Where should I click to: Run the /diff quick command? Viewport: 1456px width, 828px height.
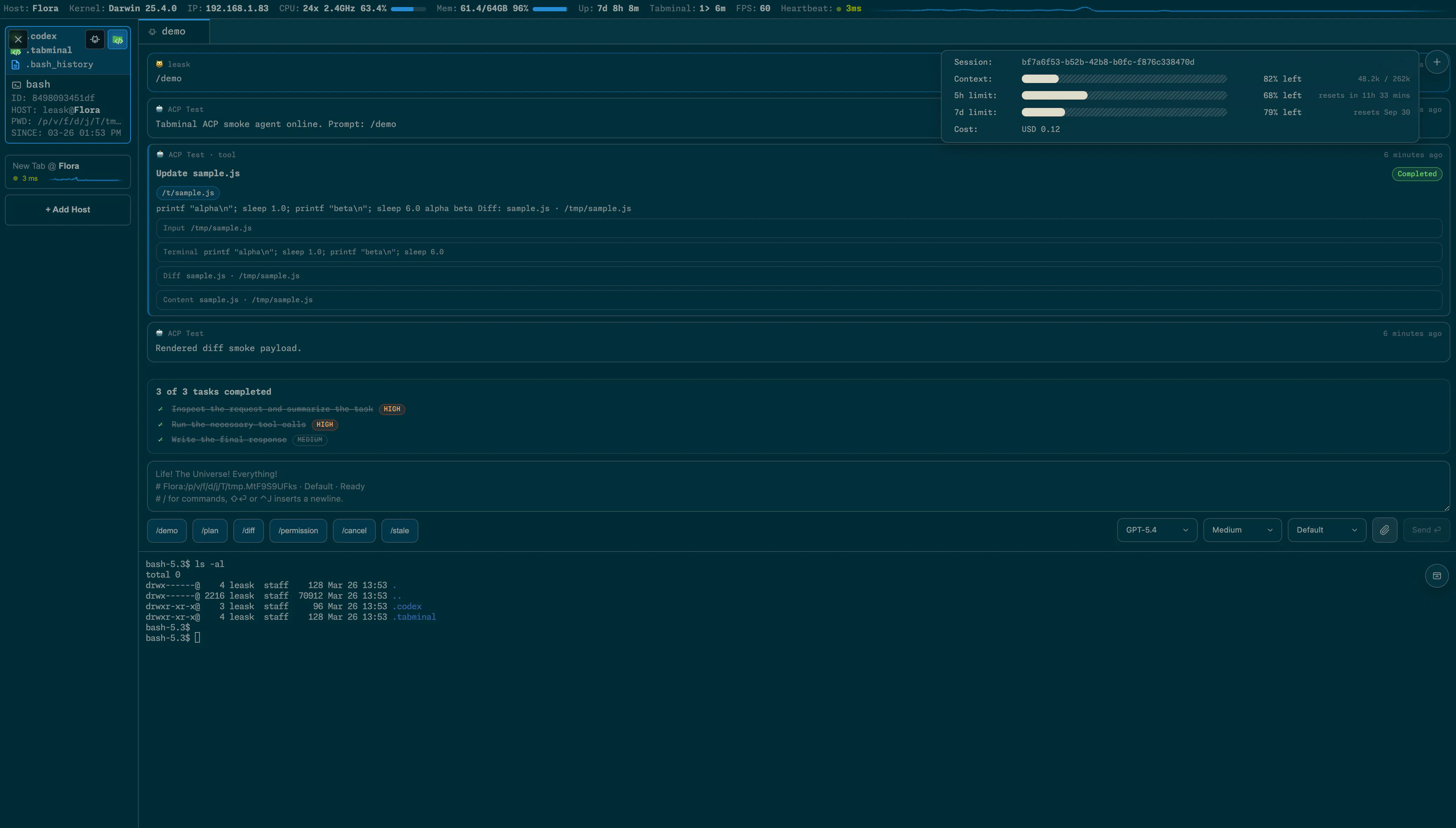click(248, 530)
